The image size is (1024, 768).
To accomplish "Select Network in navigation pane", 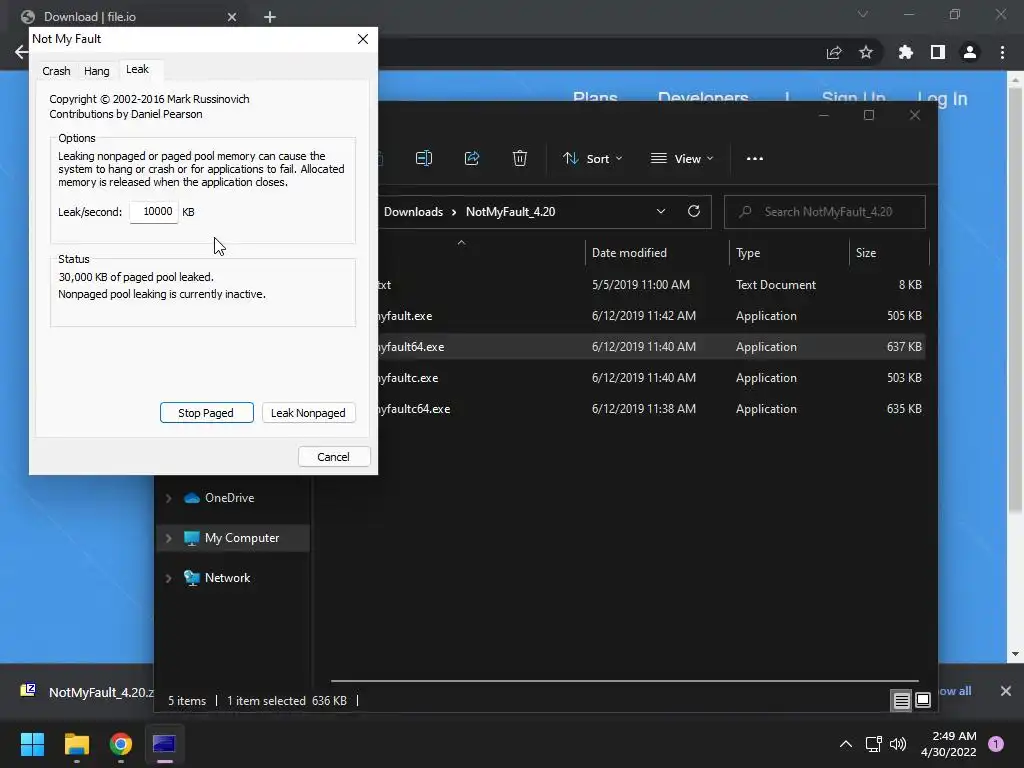I will [227, 578].
